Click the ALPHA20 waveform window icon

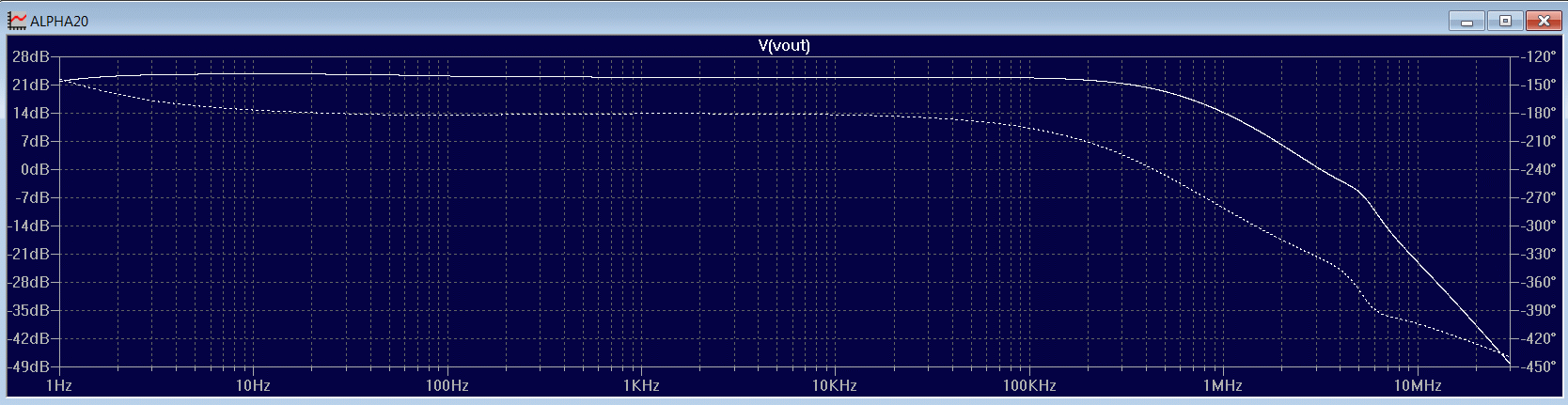pos(17,20)
